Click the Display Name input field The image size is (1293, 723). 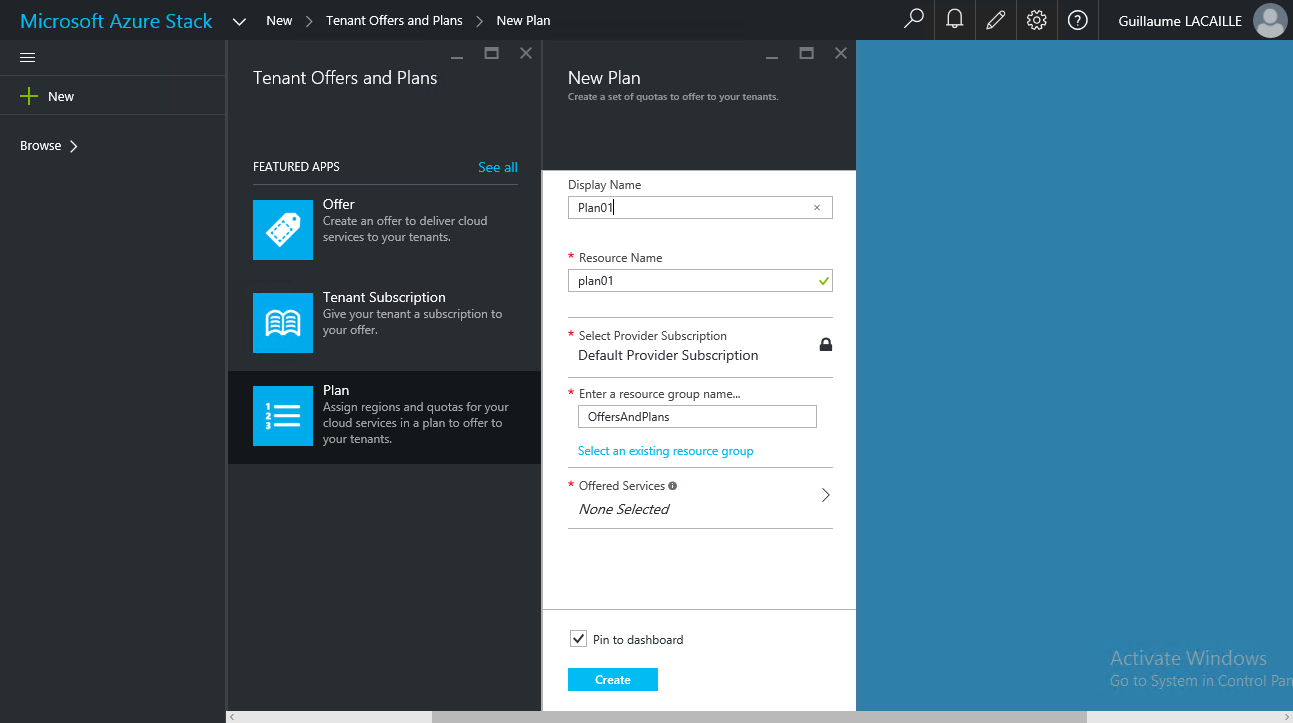(x=700, y=208)
